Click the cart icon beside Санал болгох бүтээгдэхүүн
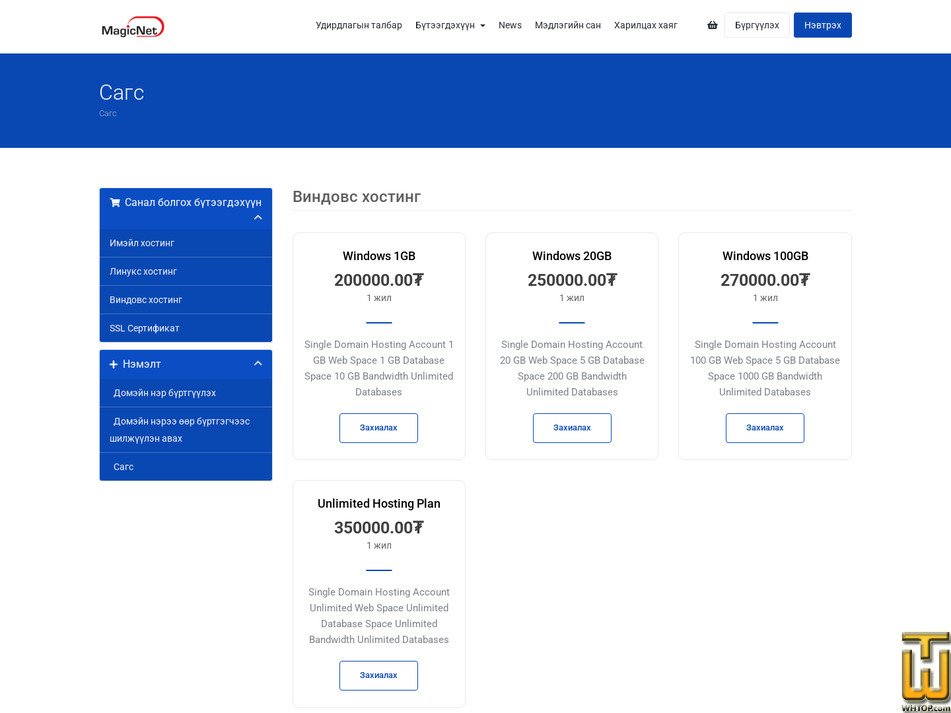 pyautogui.click(x=115, y=203)
